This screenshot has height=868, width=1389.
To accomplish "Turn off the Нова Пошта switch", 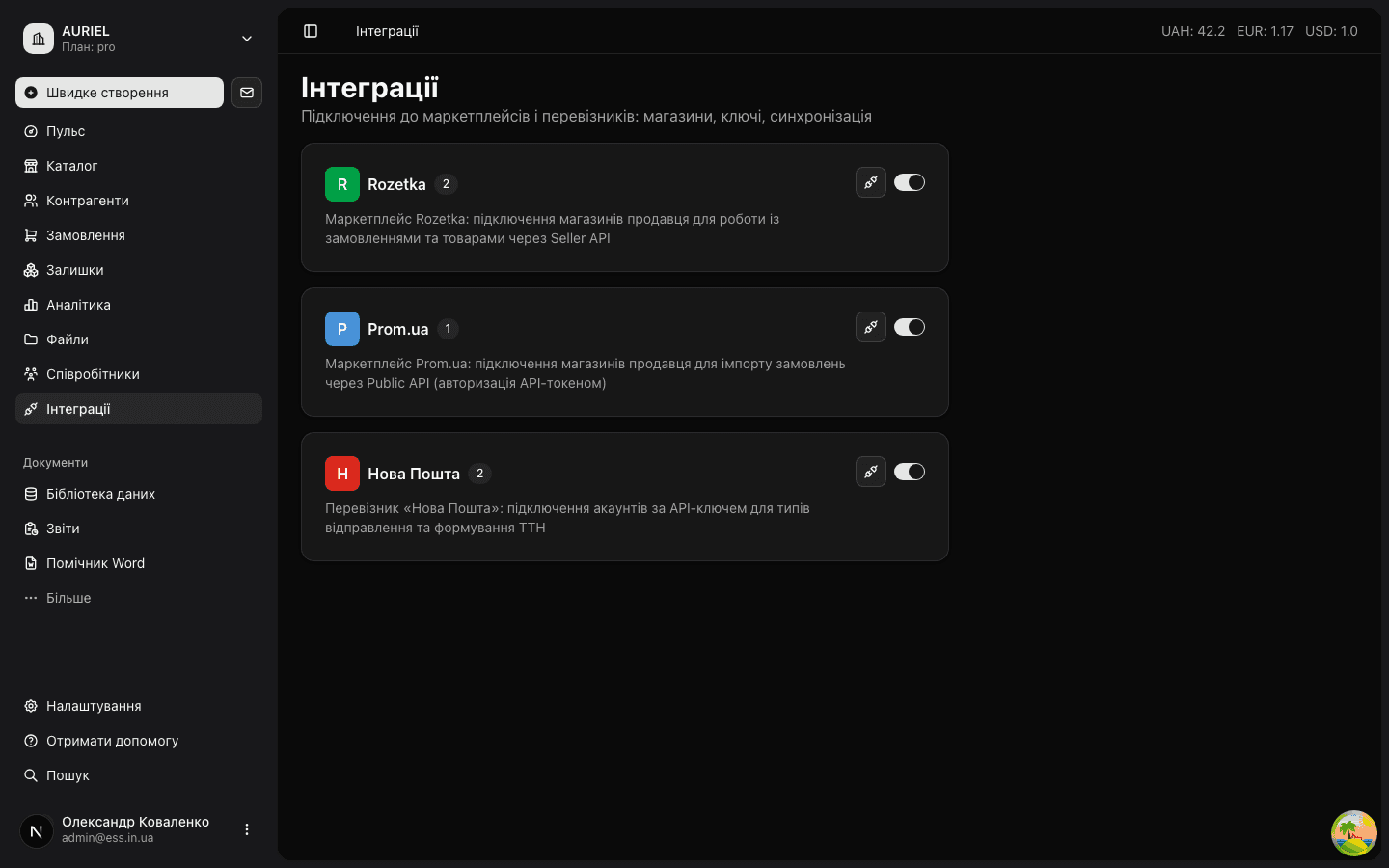I will pos(910,472).
